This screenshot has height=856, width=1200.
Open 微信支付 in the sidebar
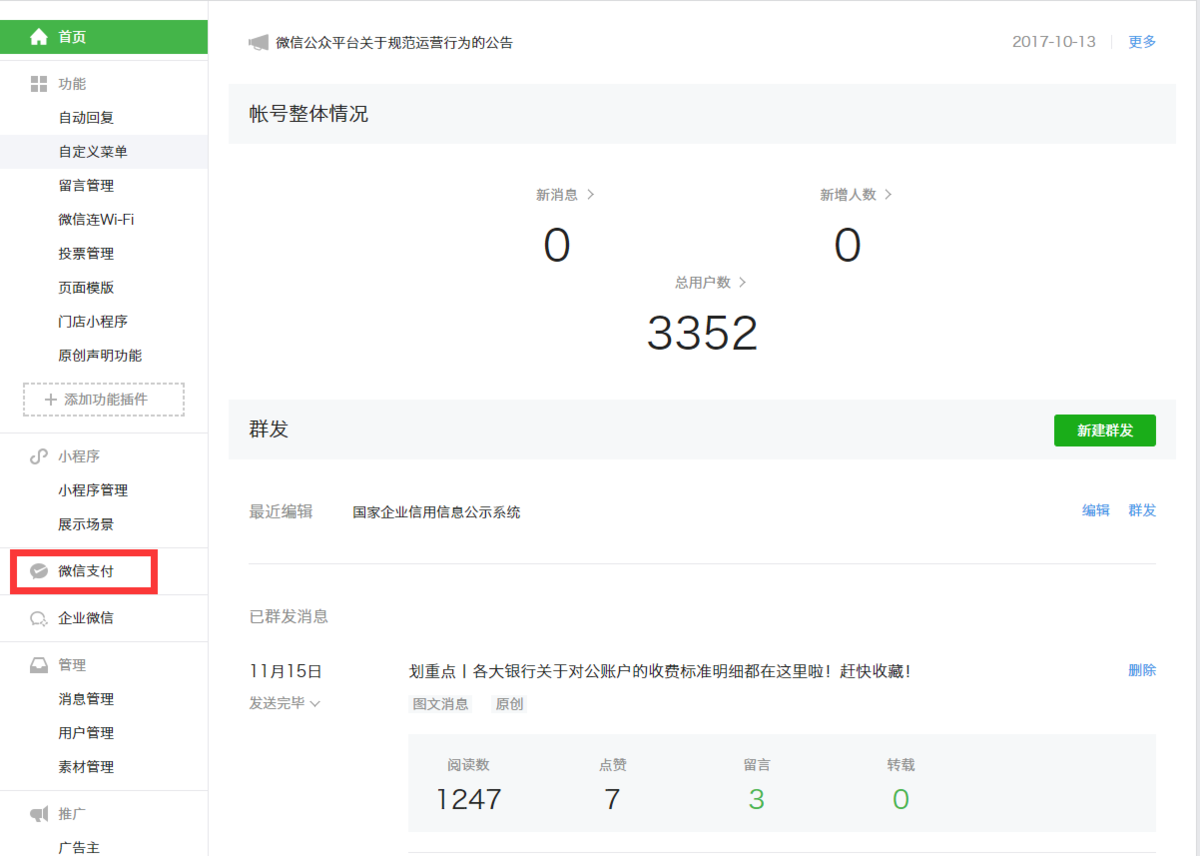86,572
